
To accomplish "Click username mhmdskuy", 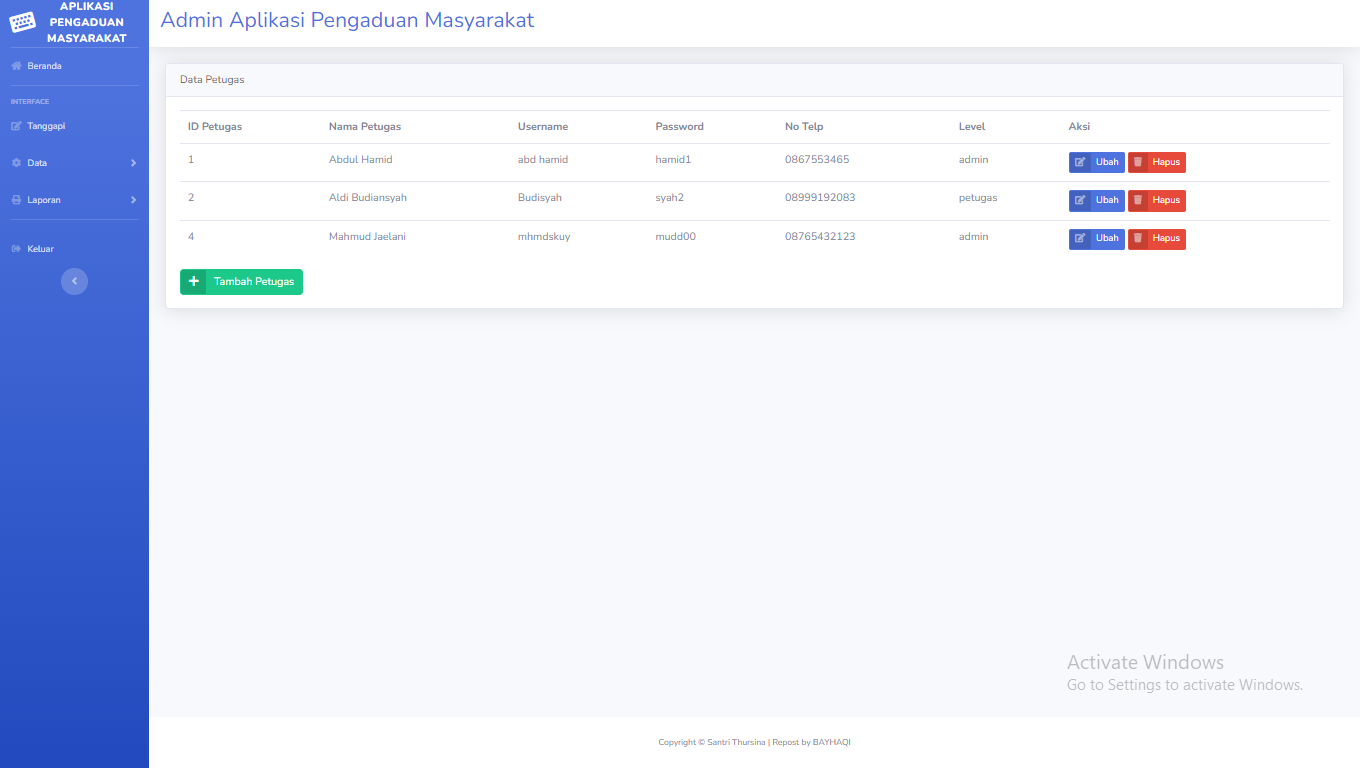I will [x=544, y=237].
